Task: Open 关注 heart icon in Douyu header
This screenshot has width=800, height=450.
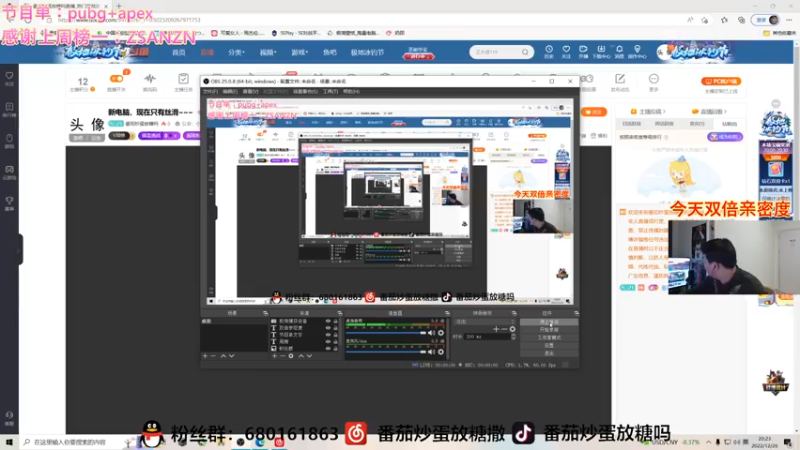Action: [566, 51]
